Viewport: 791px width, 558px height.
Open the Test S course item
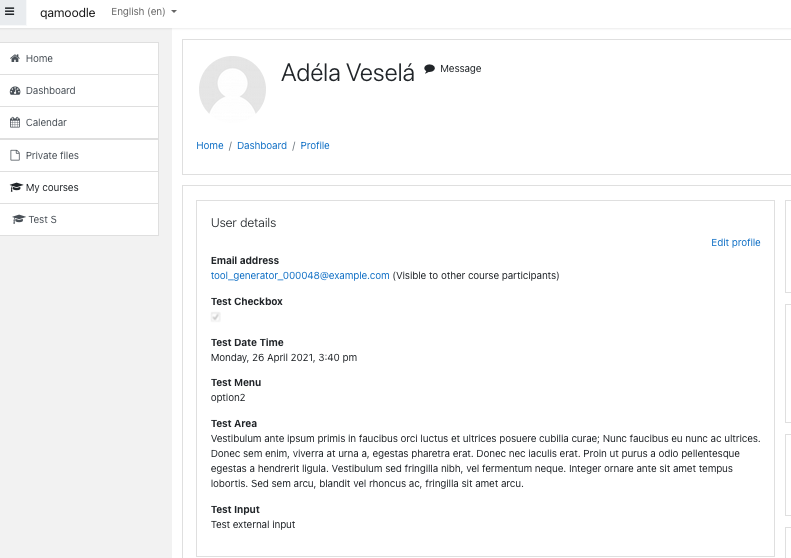[79, 219]
